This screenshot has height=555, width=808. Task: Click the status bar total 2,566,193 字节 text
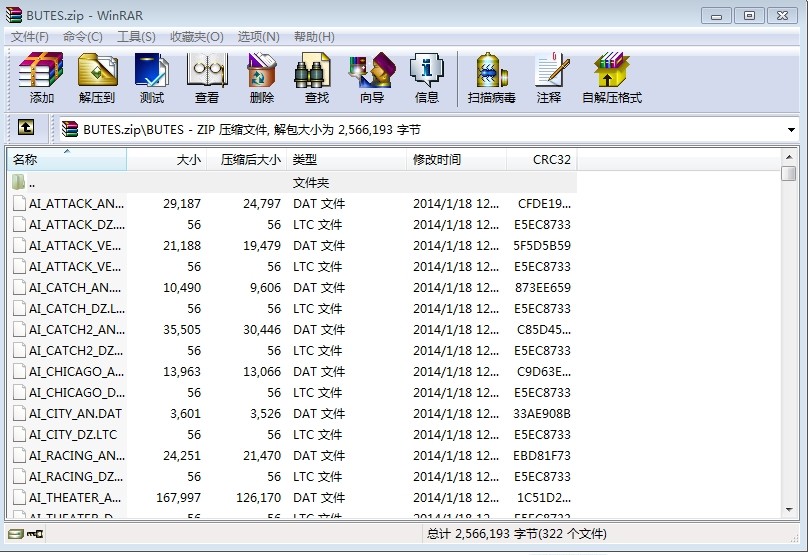coord(490,534)
